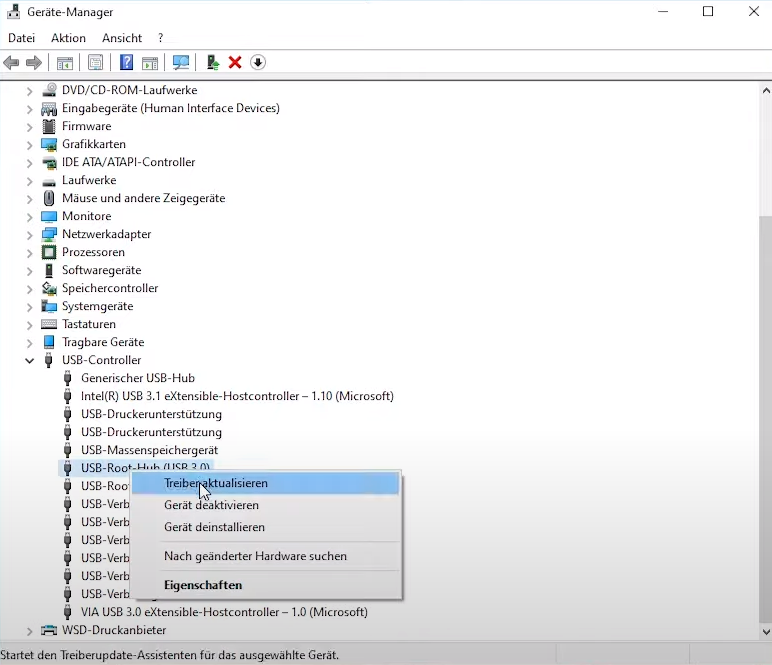Click the scrollbar up arrow
This screenshot has width=772, height=665.
pos(766,91)
